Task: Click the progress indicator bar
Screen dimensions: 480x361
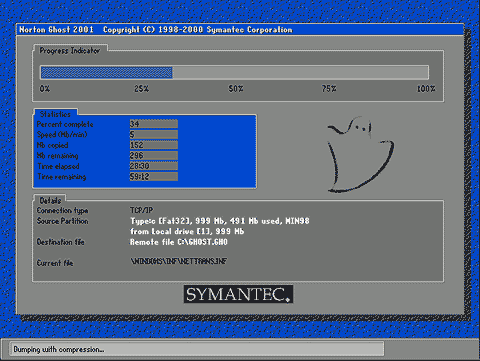Action: [234, 72]
